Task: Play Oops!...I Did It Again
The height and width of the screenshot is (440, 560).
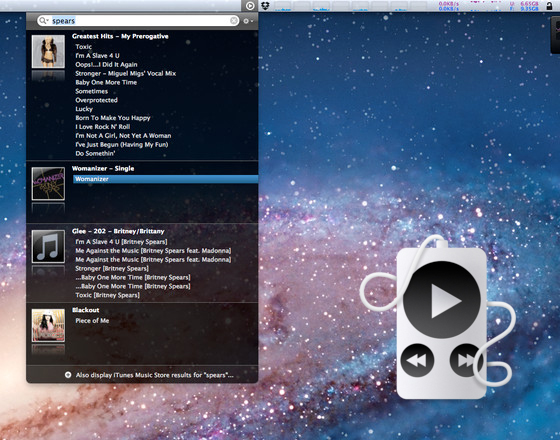Action: coord(106,65)
